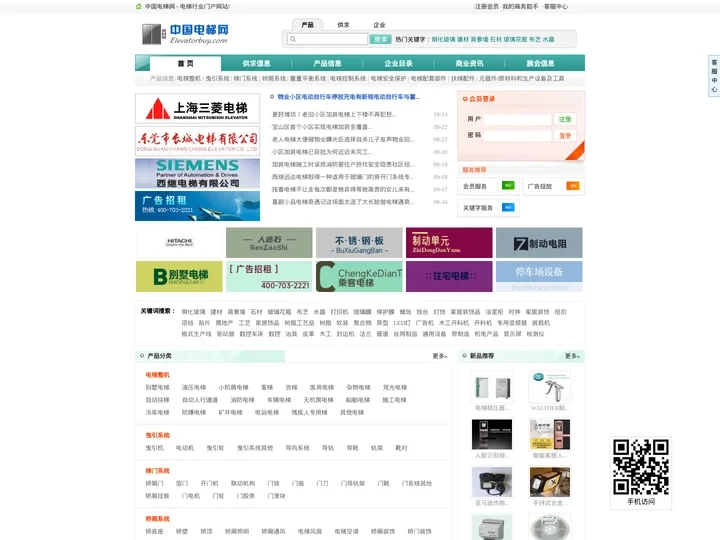Click 曳引系统 in the sub-navigation bar

(x=217, y=79)
